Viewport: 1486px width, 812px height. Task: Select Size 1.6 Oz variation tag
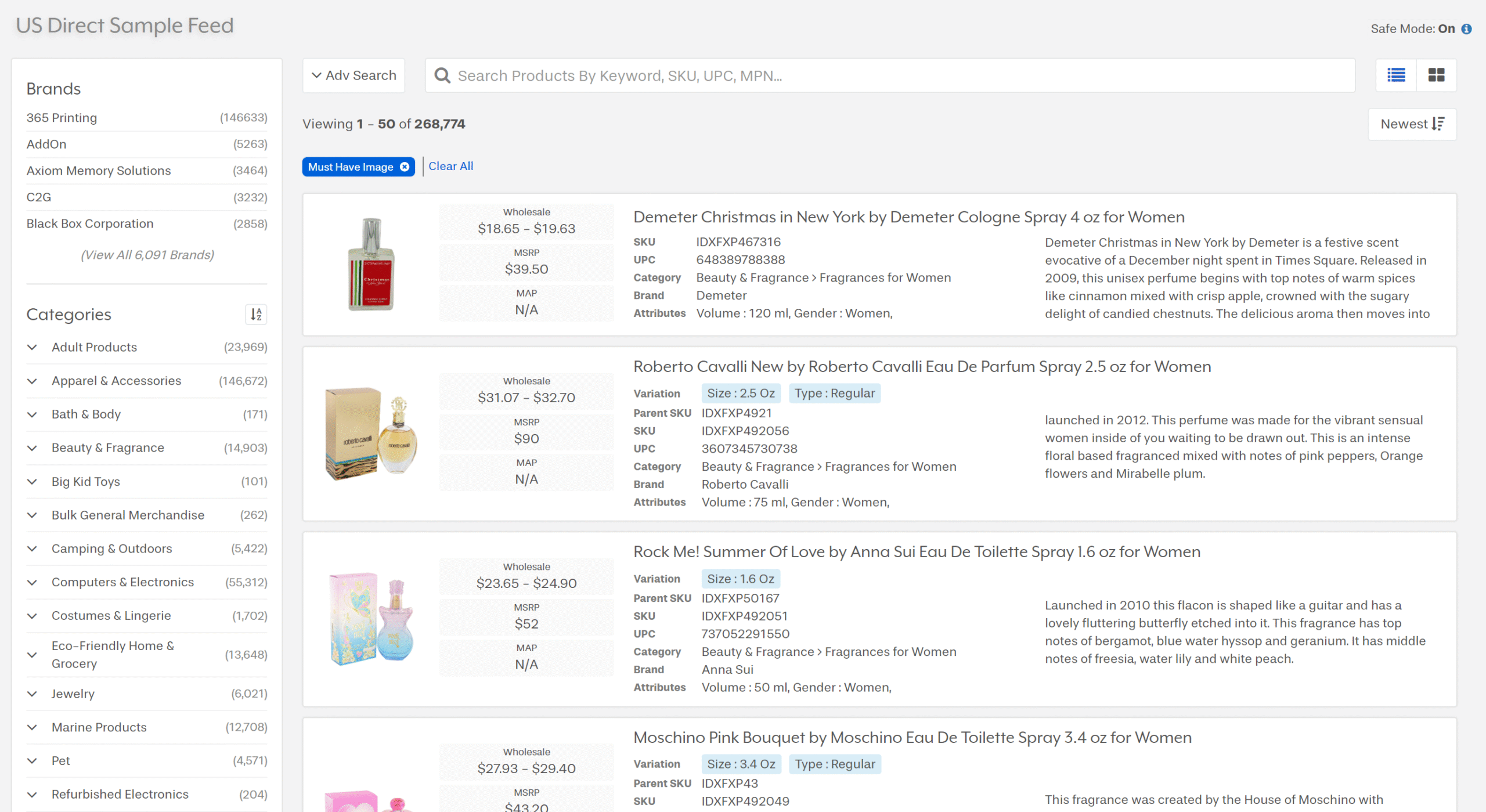click(x=740, y=579)
